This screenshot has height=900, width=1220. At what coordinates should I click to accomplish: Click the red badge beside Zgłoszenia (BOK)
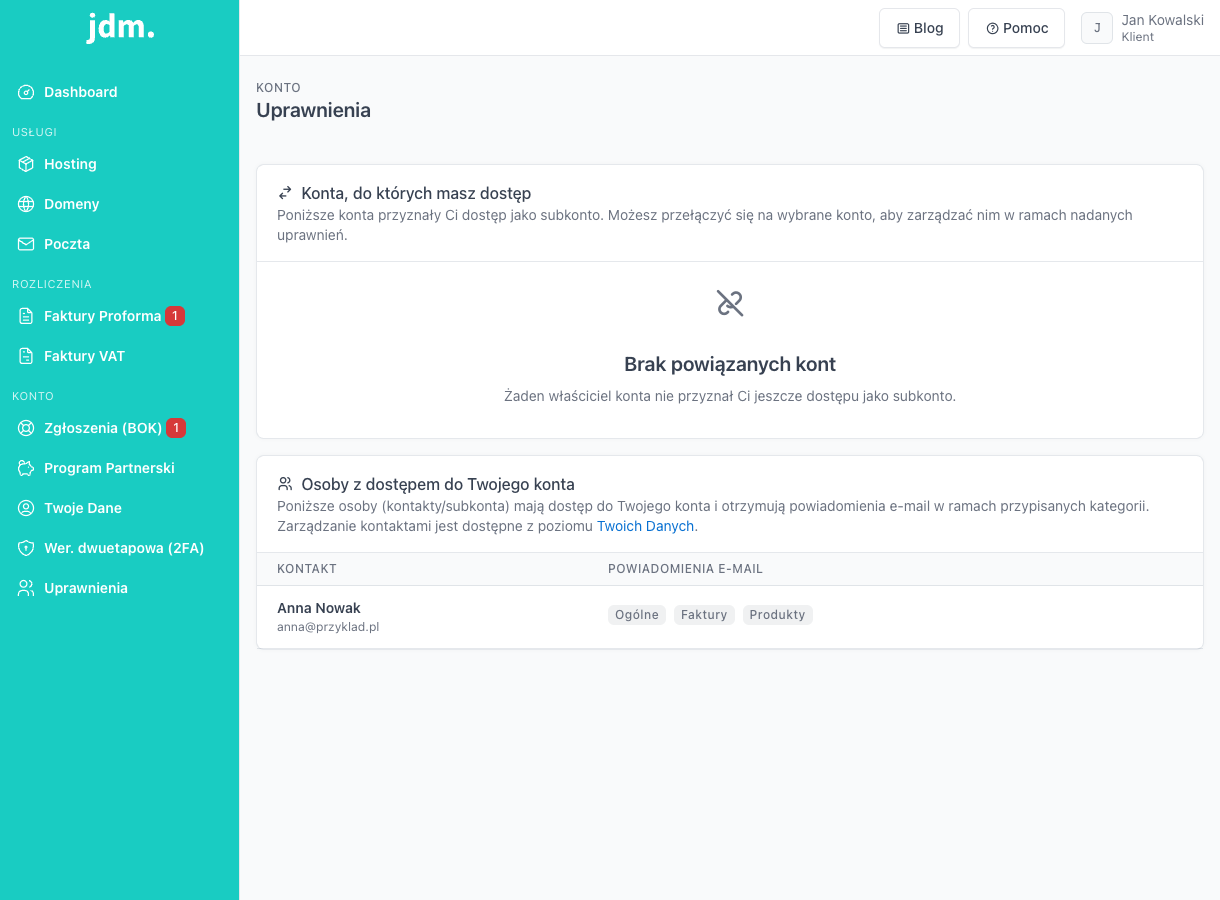(176, 428)
